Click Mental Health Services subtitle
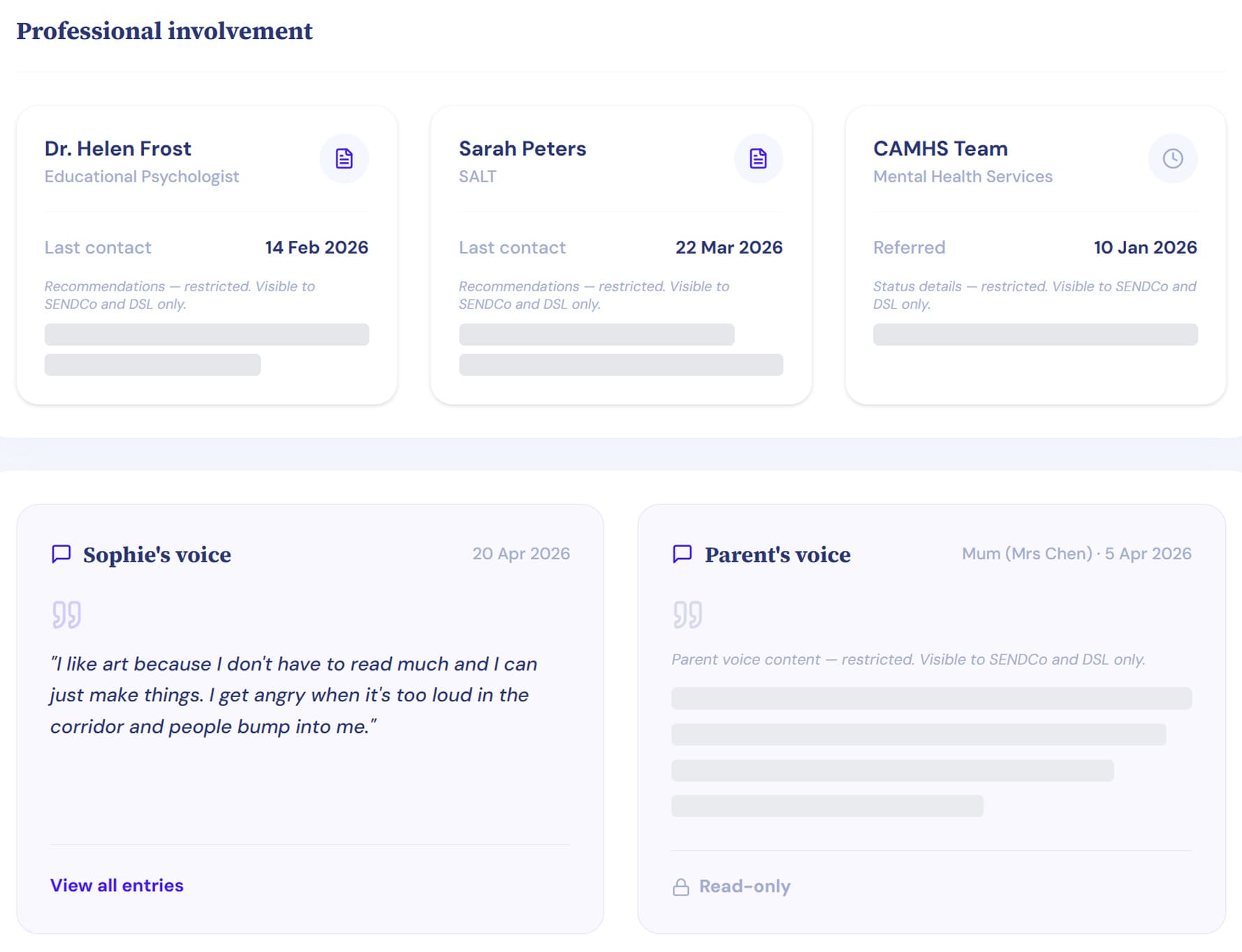1242x952 pixels. click(963, 176)
